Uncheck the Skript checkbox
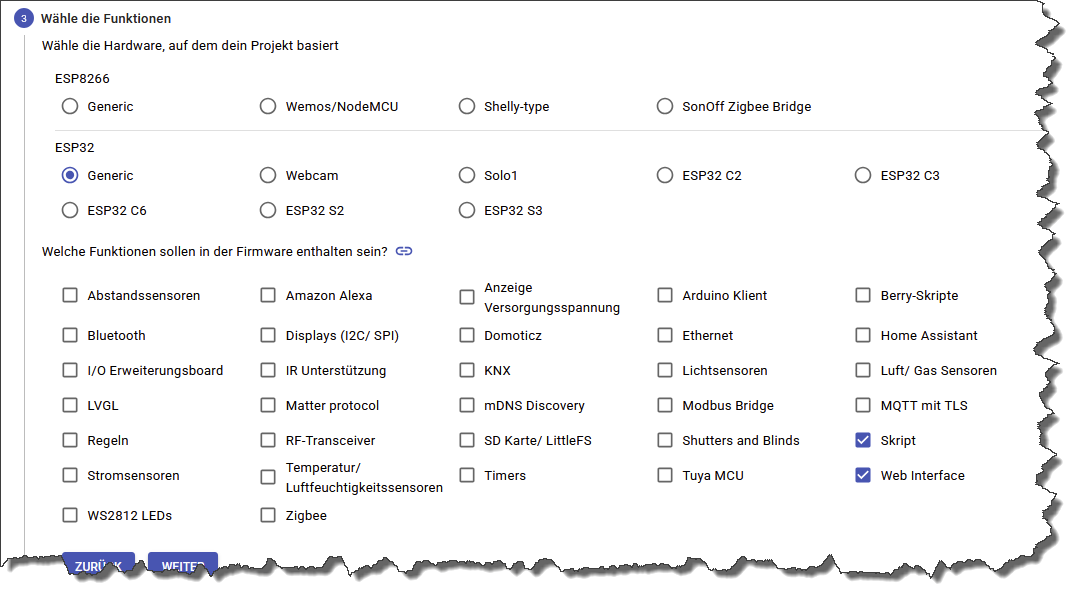 [863, 440]
